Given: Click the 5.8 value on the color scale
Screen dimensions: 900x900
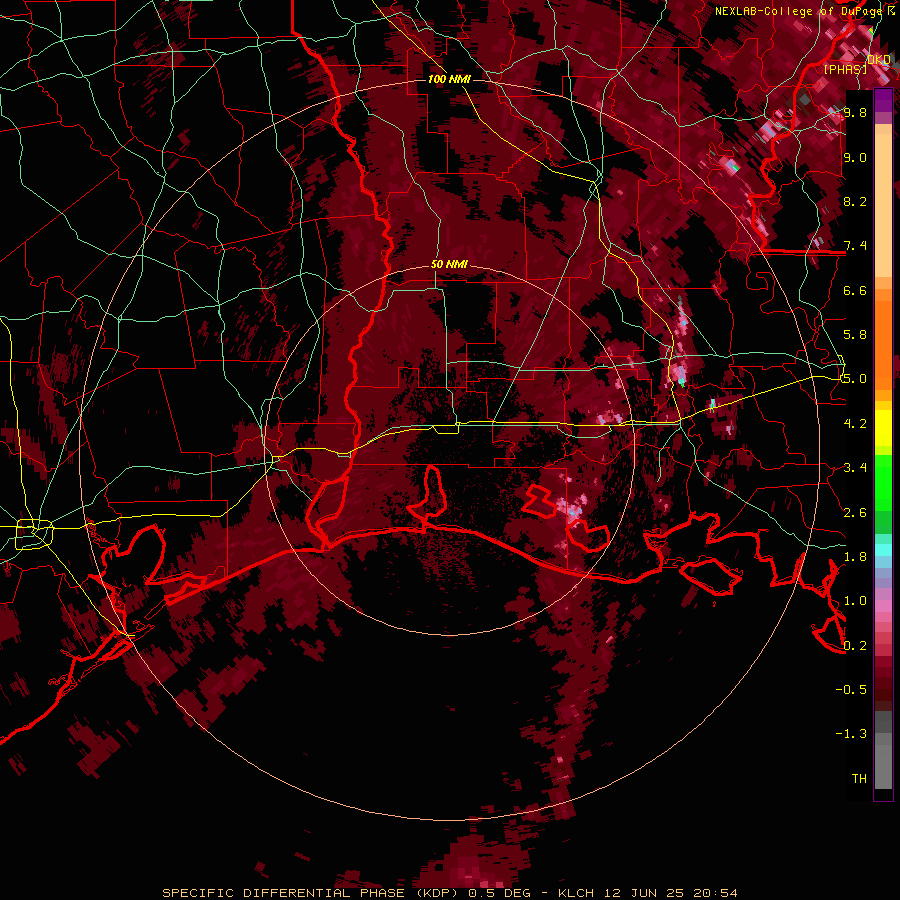Looking at the screenshot, I should click(x=855, y=335).
